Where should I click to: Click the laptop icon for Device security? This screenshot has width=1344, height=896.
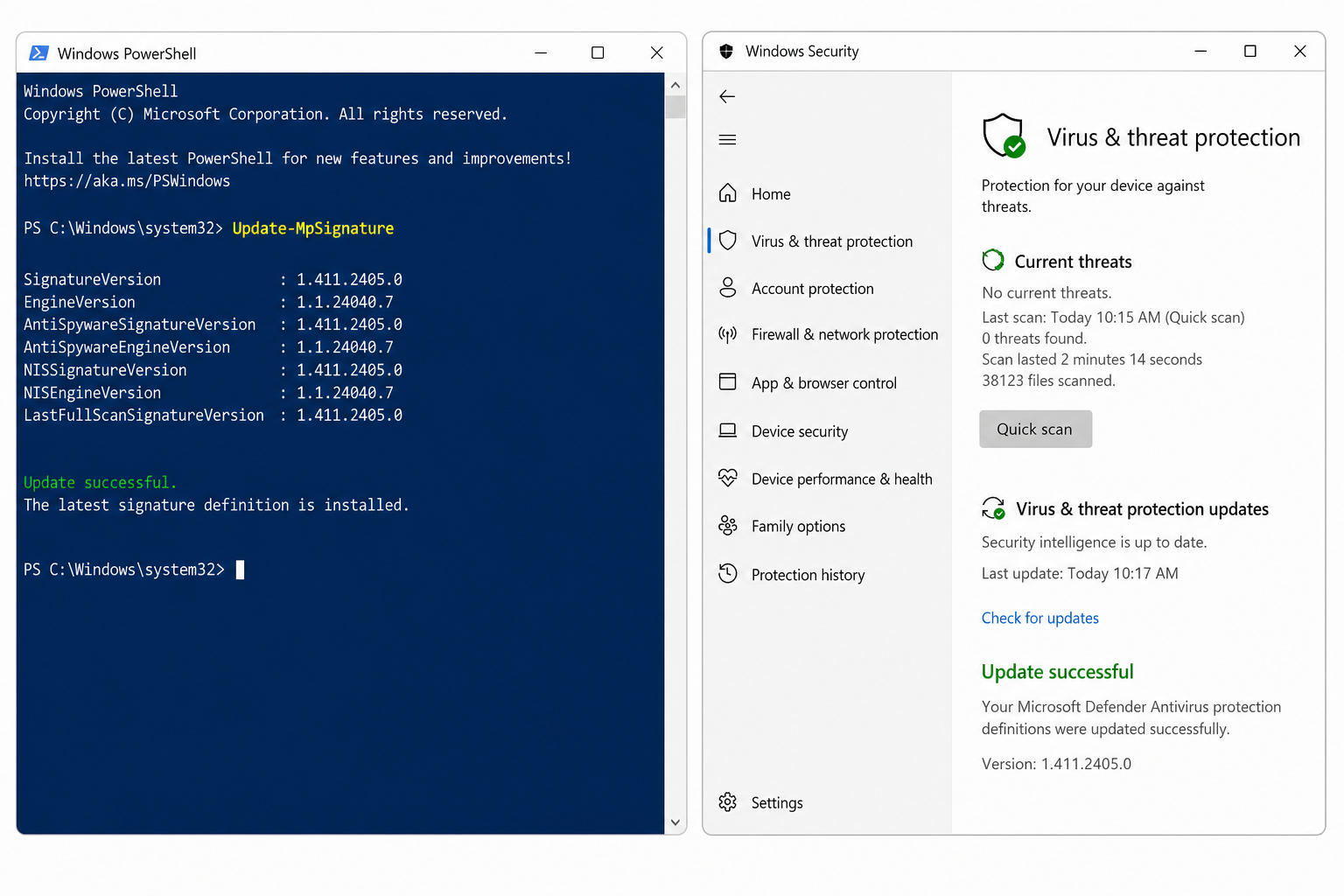tap(728, 430)
